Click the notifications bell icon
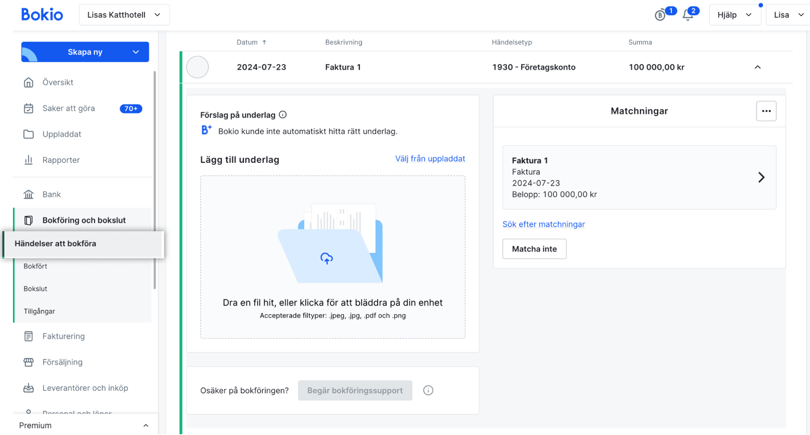The width and height of the screenshot is (810, 435). coord(687,15)
